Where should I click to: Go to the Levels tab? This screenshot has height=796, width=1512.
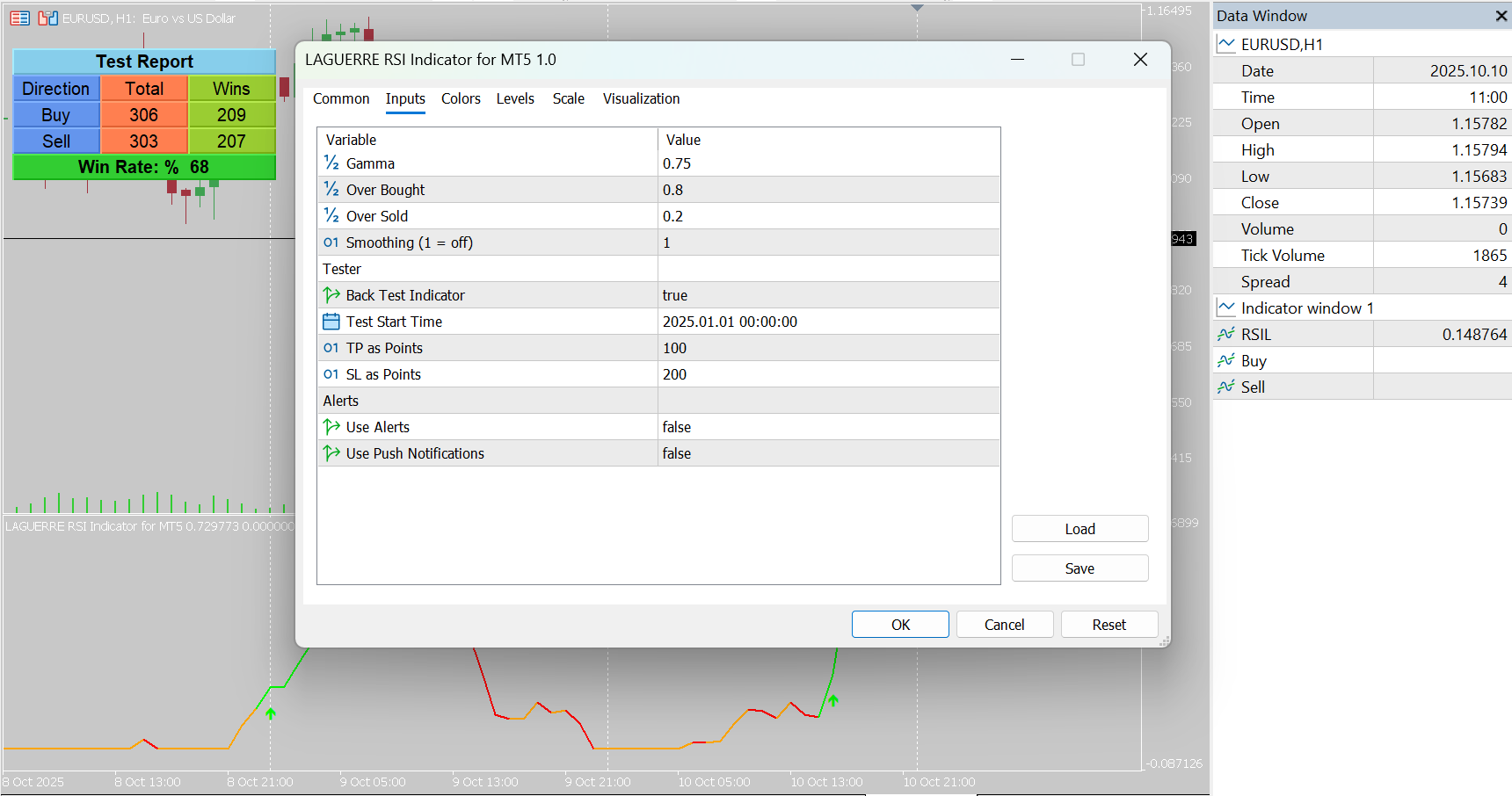[x=515, y=98]
